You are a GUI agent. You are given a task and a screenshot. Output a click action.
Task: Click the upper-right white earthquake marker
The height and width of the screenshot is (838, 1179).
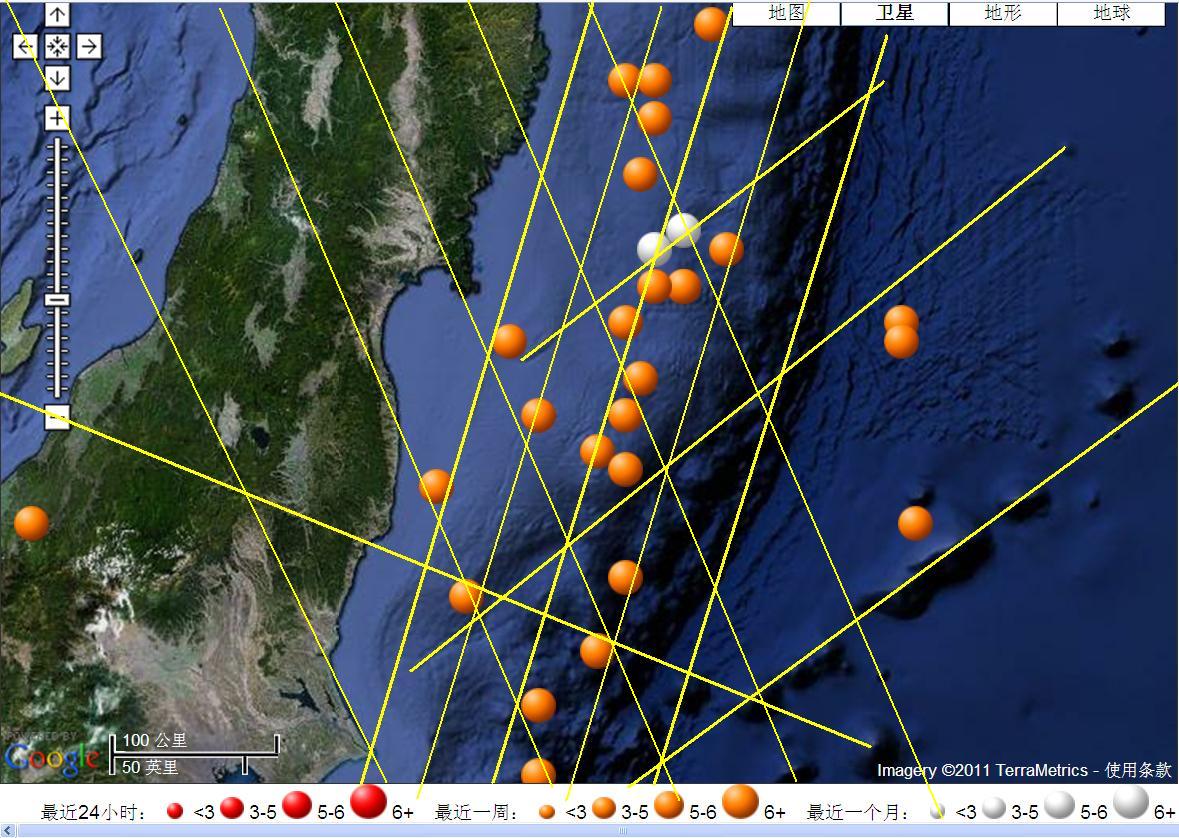click(x=683, y=230)
